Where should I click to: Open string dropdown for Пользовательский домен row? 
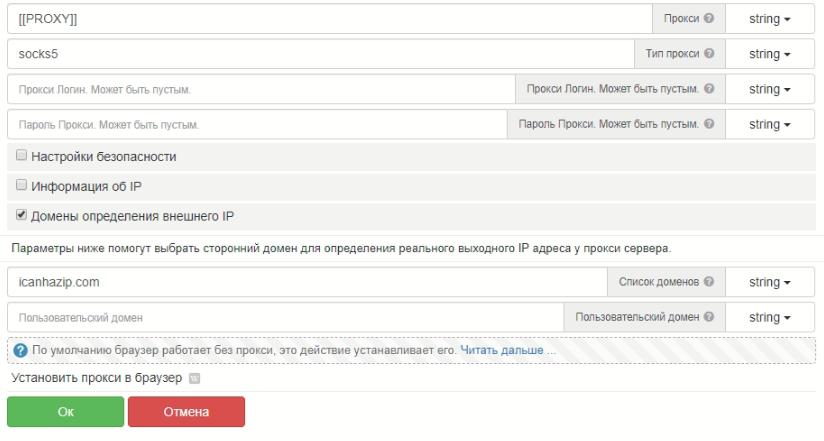(770, 317)
